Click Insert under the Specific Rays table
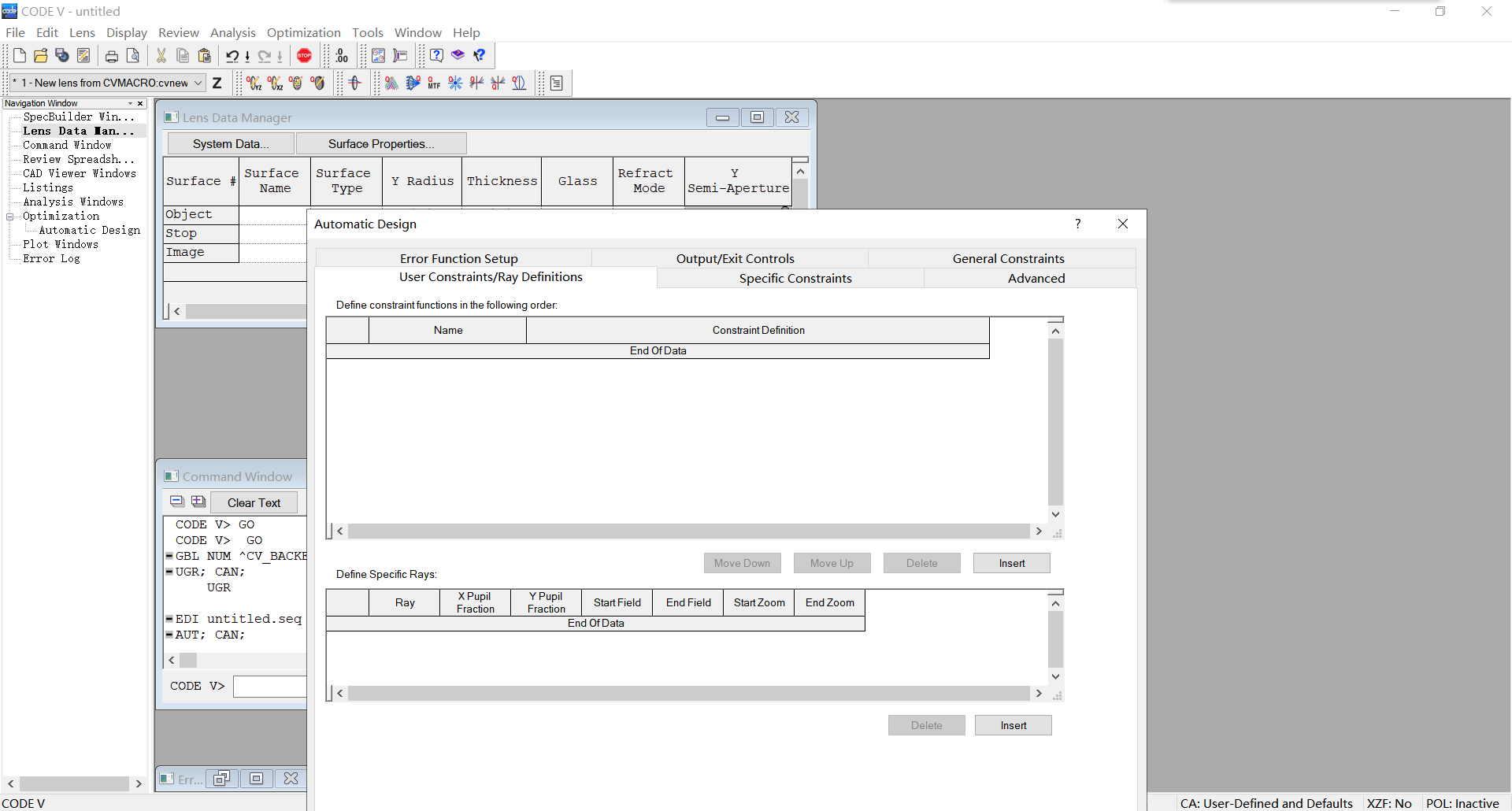The image size is (1512, 811). pos(1014,725)
